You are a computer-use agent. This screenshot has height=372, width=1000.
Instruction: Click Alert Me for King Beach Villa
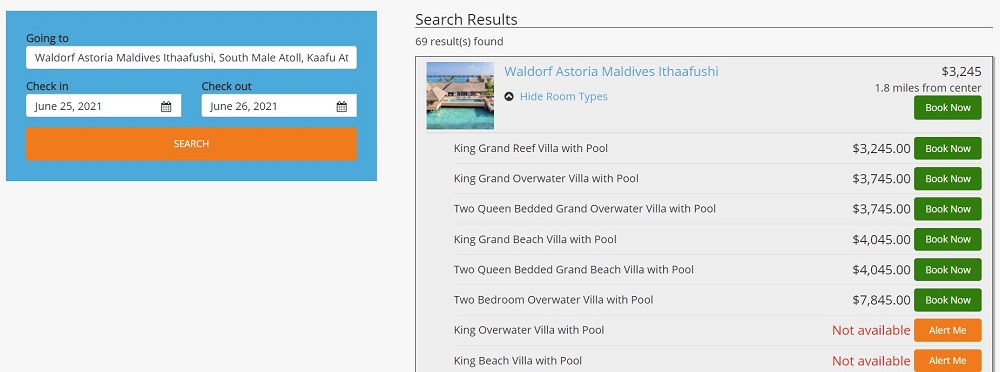pos(948,361)
